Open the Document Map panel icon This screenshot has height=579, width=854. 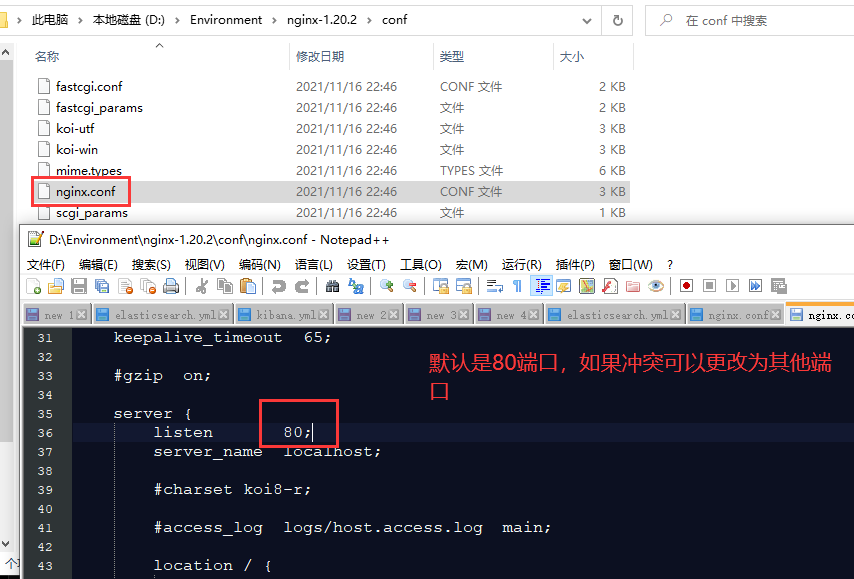click(x=587, y=286)
